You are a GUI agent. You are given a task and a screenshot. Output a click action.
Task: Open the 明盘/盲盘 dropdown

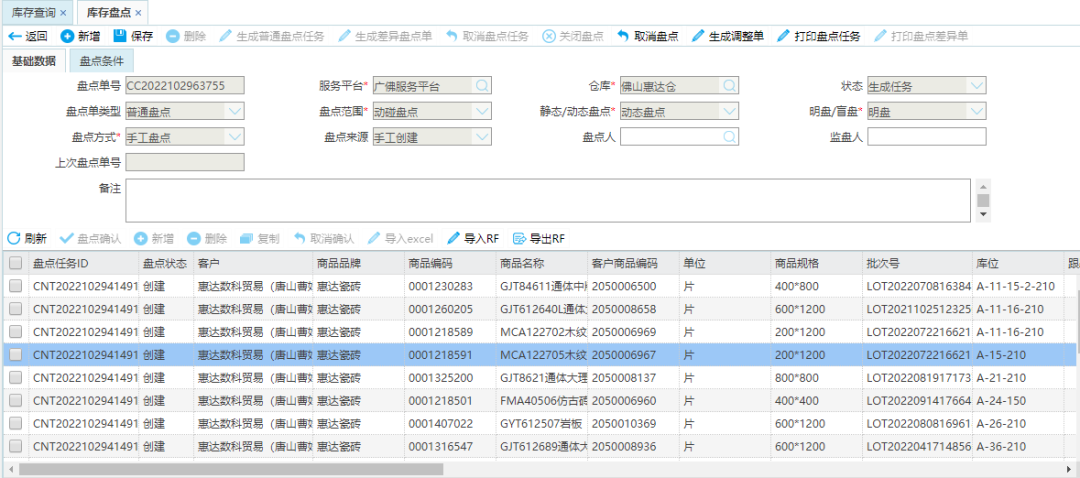(976, 111)
